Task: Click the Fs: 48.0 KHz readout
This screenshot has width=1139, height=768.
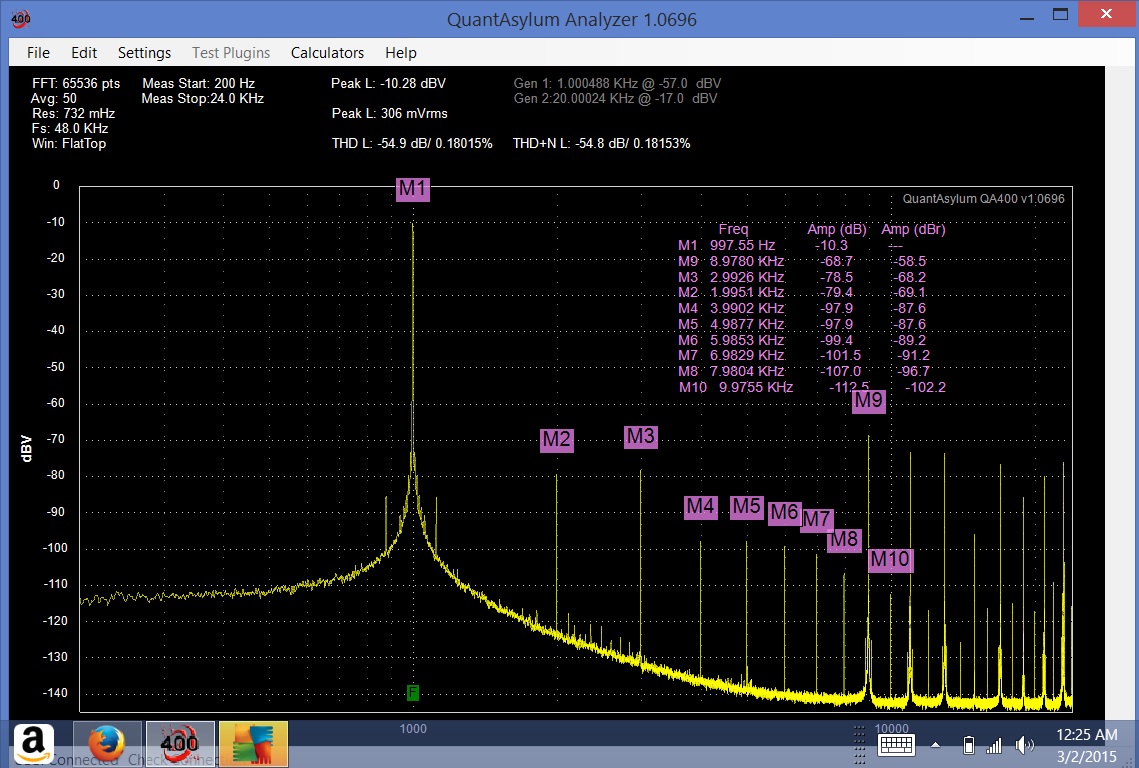Action: (x=70, y=129)
